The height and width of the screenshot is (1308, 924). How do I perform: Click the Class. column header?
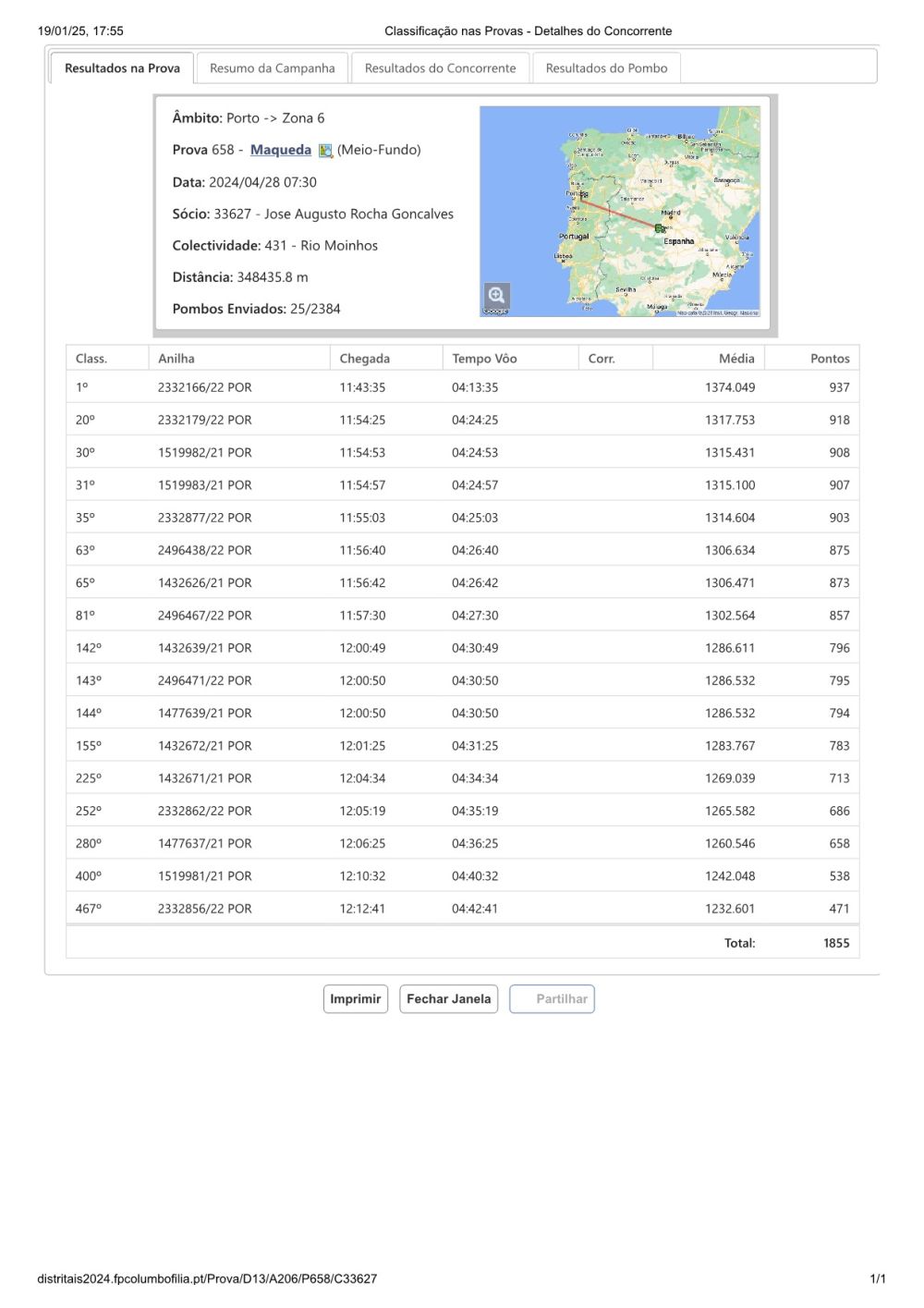click(x=91, y=359)
